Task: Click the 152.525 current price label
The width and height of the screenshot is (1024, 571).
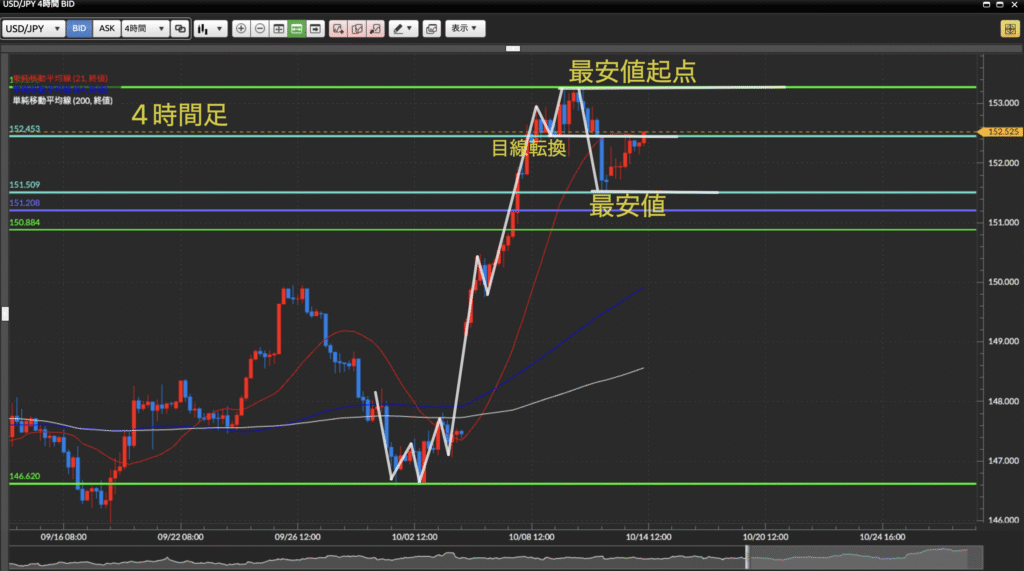Action: (x=1001, y=132)
